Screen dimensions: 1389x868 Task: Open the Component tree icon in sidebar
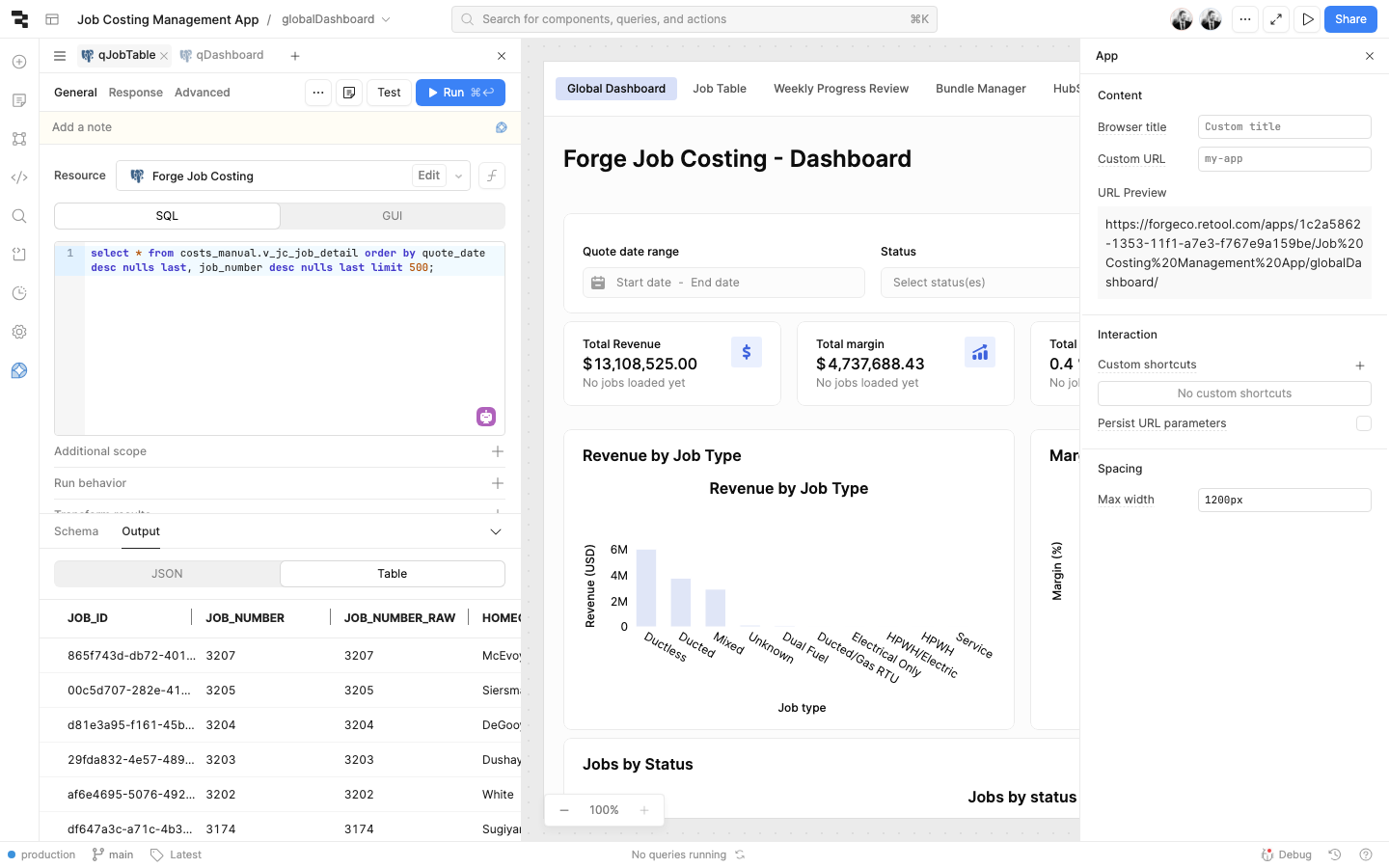[19, 139]
